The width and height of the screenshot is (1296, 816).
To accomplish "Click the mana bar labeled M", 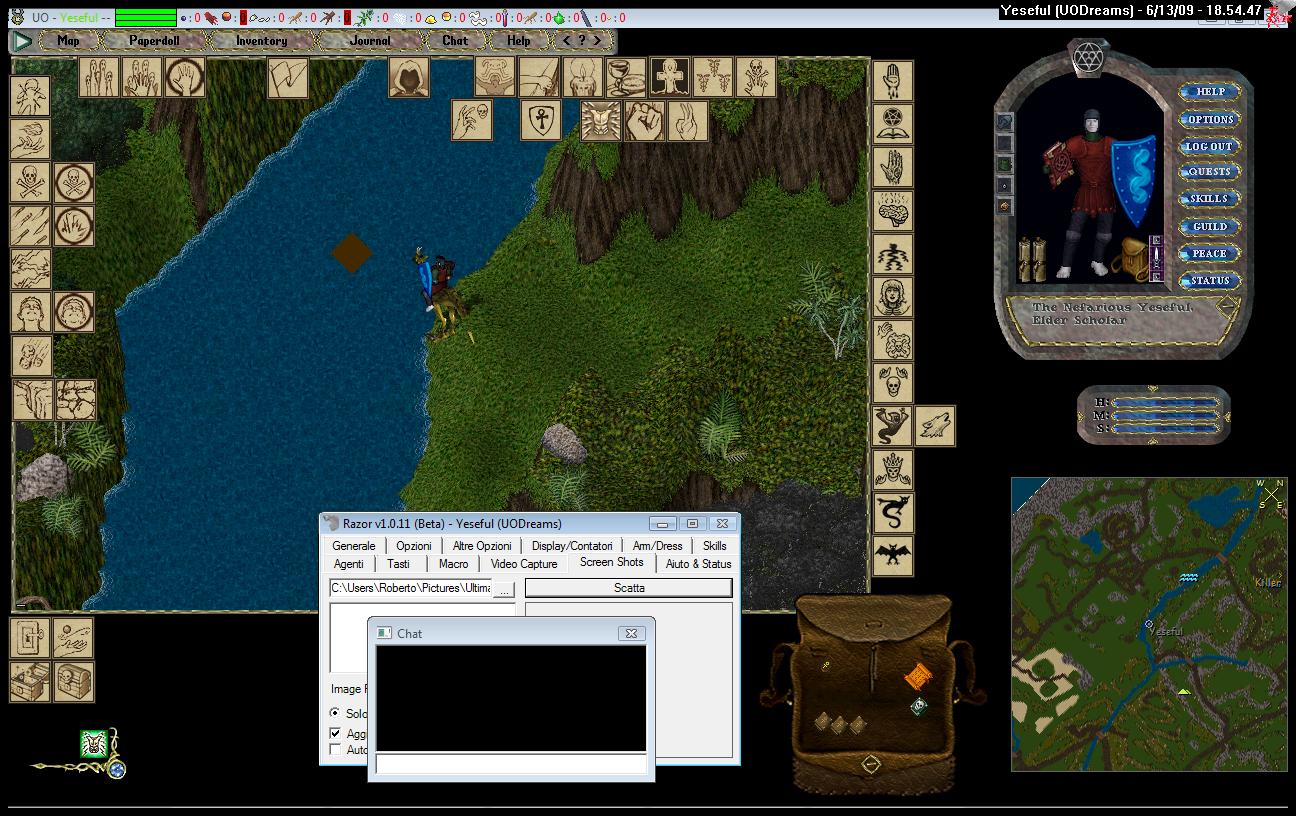I will [1165, 415].
